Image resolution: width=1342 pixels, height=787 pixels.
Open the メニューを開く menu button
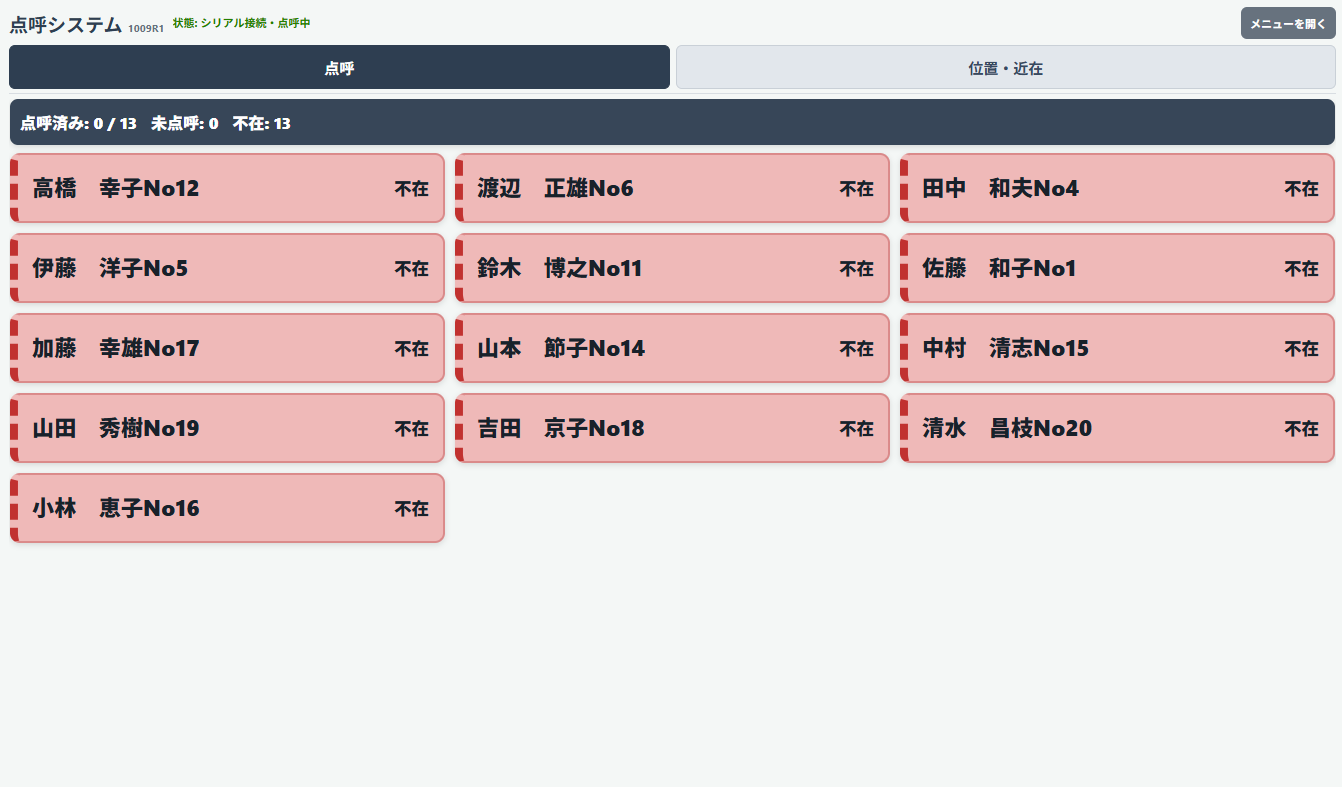click(1288, 23)
